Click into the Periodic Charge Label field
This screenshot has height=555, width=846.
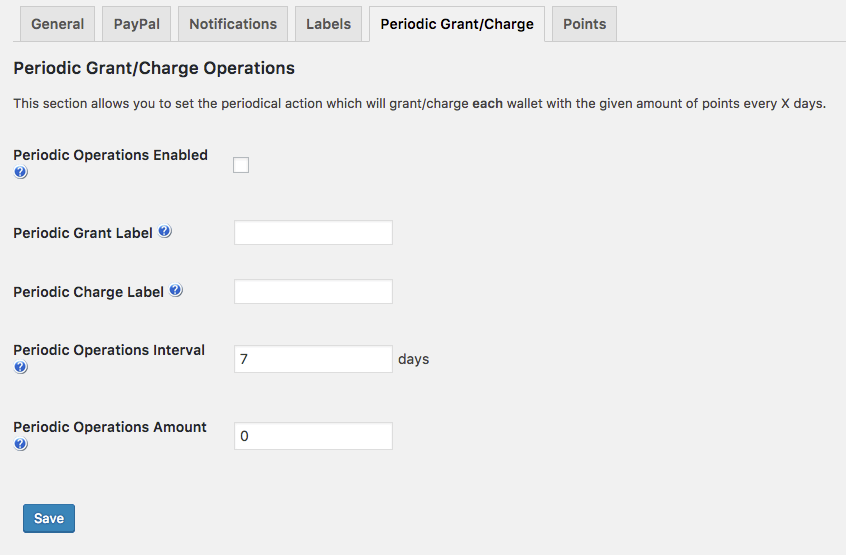313,292
